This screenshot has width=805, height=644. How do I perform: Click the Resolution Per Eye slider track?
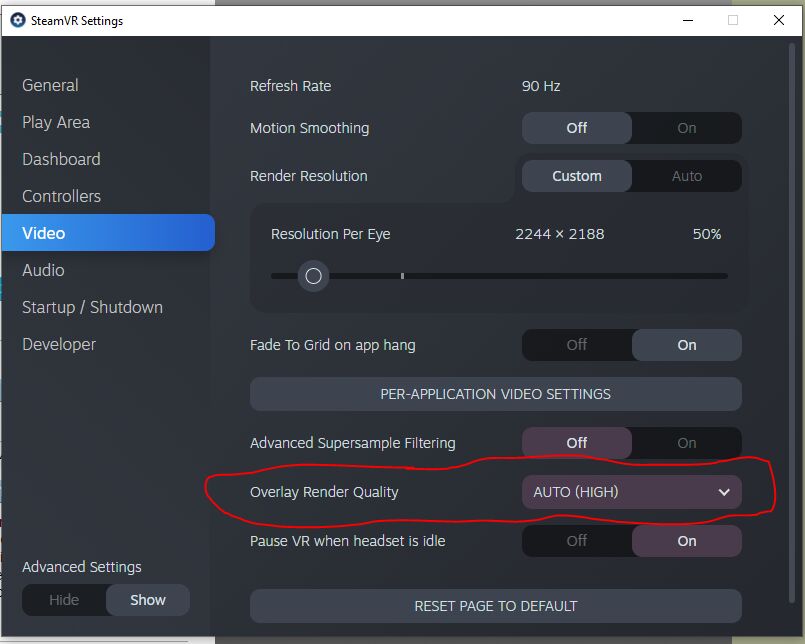499,276
